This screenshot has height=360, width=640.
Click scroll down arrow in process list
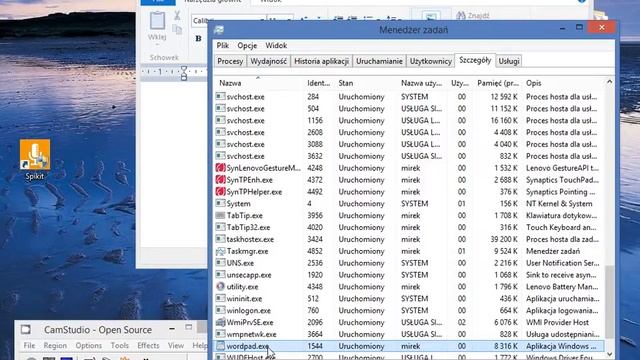pyautogui.click(x=609, y=354)
